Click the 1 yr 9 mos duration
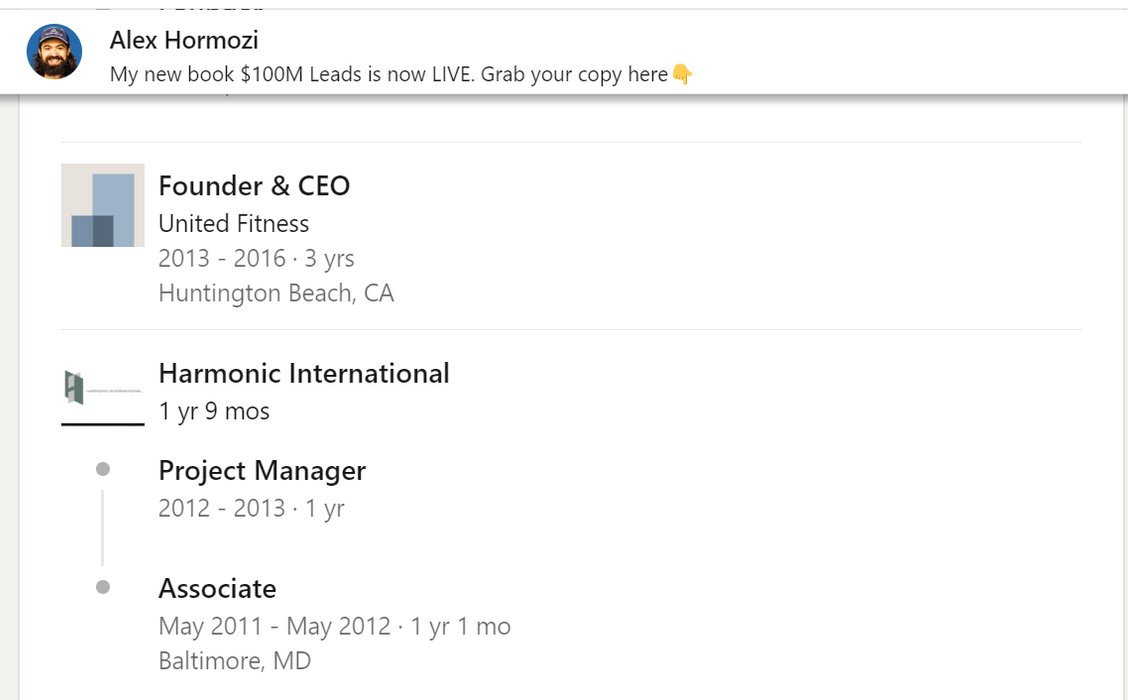This screenshot has height=700, width=1128. click(x=214, y=411)
